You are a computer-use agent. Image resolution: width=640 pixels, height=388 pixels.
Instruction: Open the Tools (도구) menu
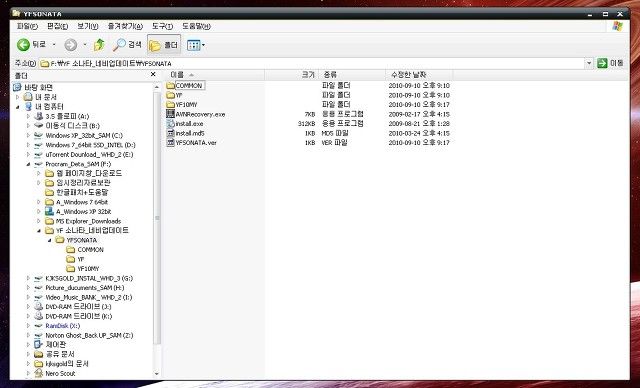162,26
